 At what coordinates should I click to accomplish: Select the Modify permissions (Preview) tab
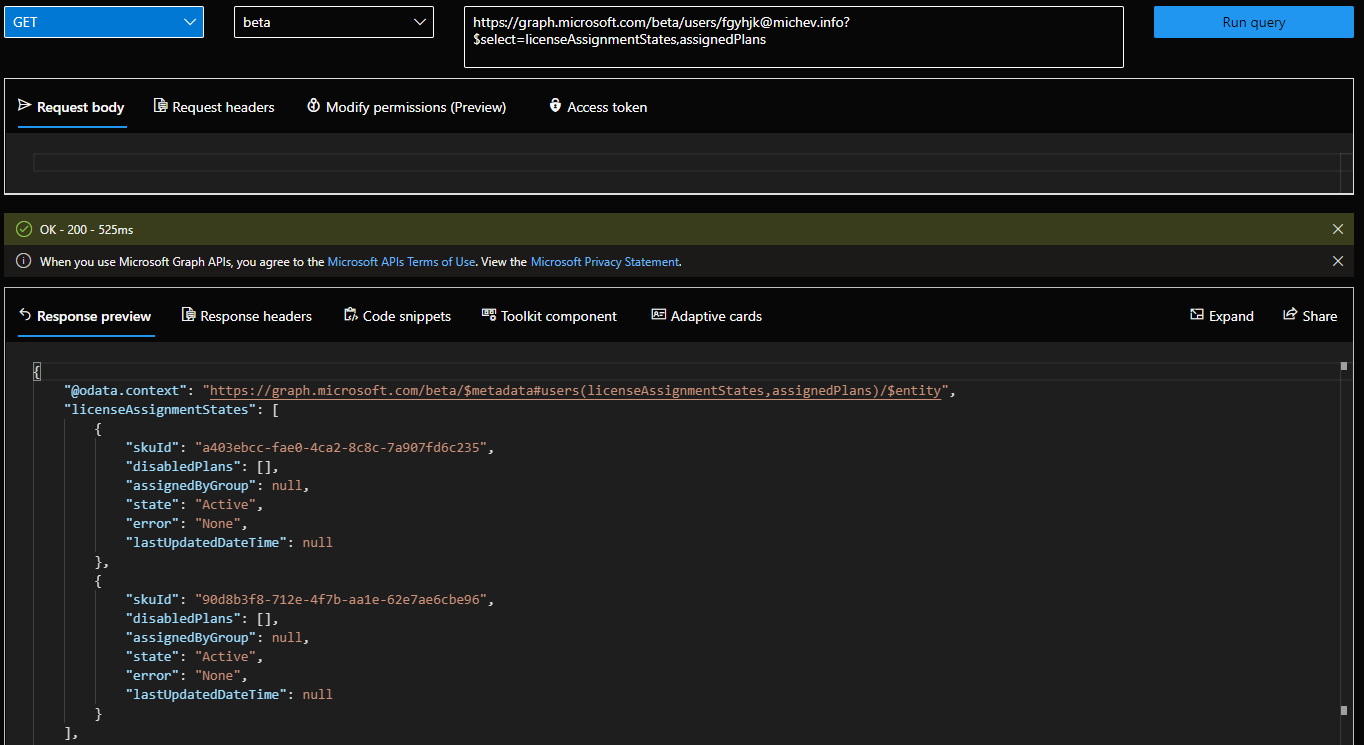click(406, 107)
